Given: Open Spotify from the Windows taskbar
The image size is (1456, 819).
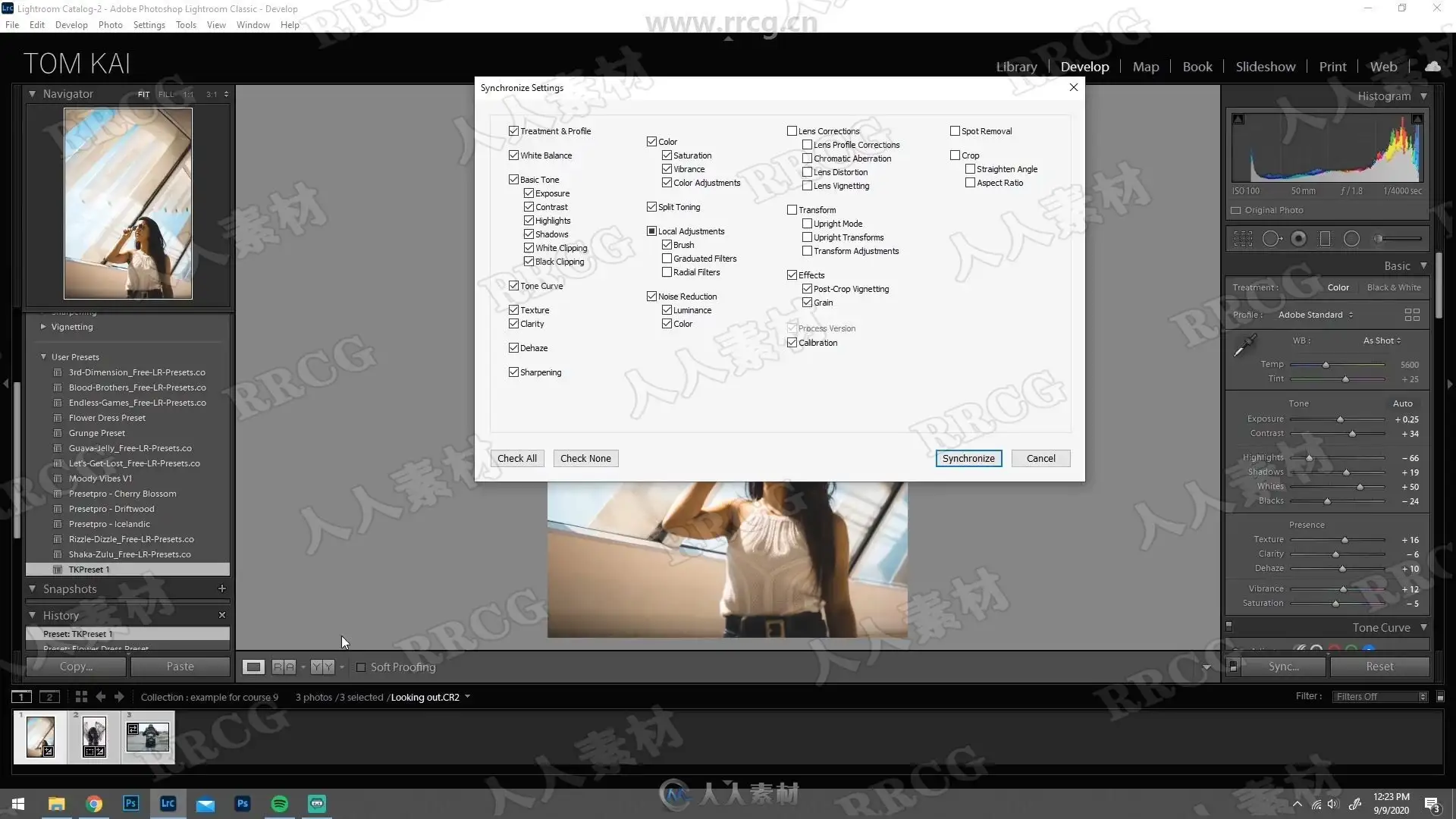Looking at the screenshot, I should coord(280,804).
